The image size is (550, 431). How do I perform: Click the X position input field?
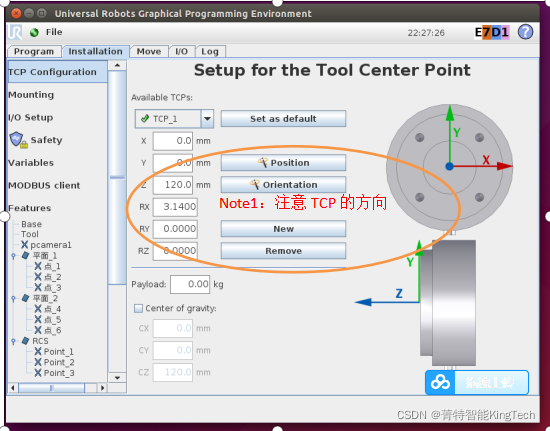(x=173, y=141)
